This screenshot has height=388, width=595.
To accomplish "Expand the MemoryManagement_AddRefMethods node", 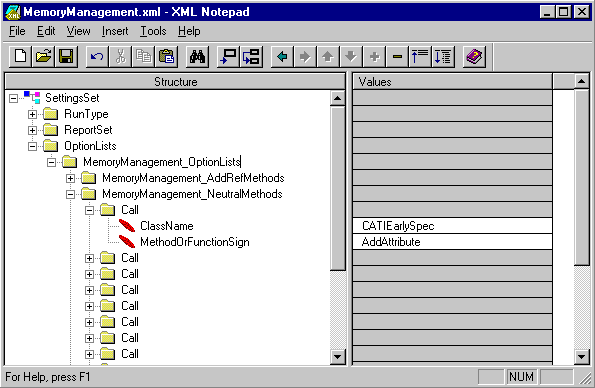I will (70, 178).
